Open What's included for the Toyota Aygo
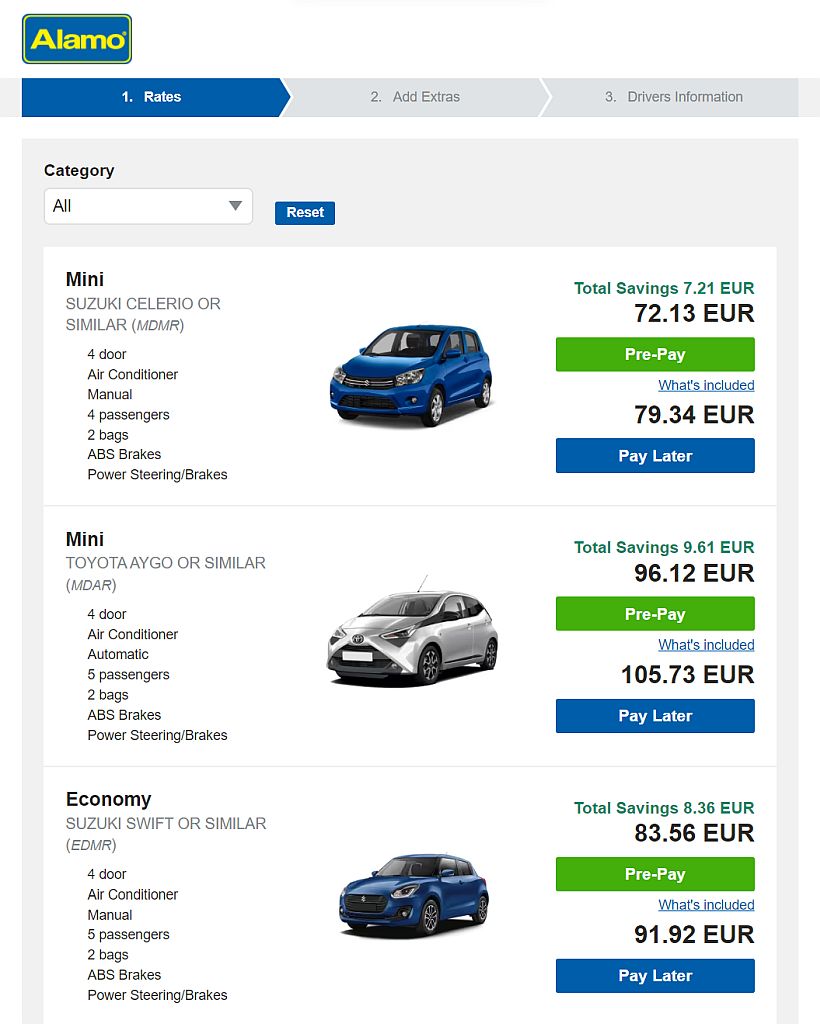Image resolution: width=820 pixels, height=1024 pixels. [x=706, y=645]
